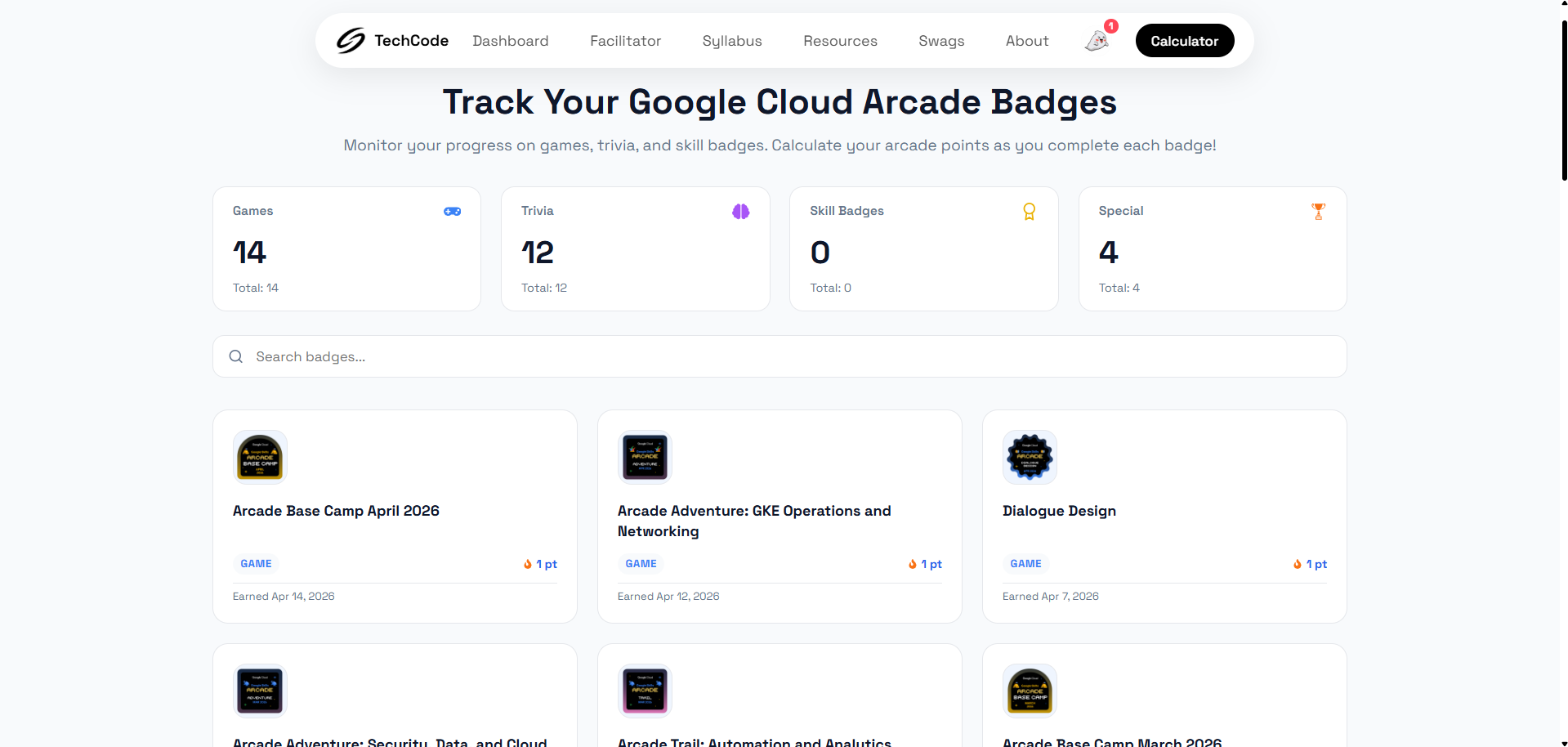Screen dimensions: 1568x747
Task: Open the Dashboard menu item
Action: click(510, 40)
